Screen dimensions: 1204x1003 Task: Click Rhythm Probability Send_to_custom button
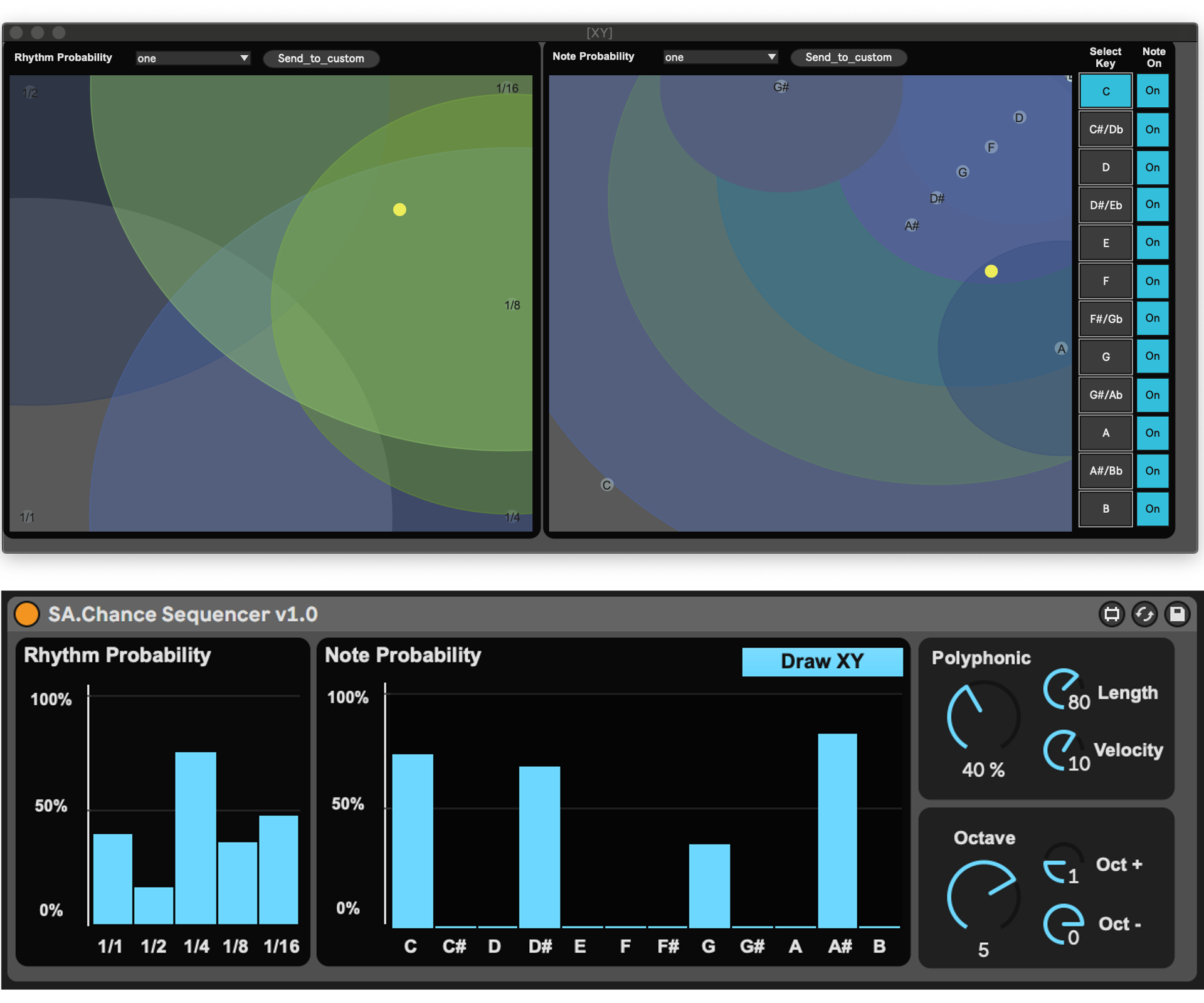click(x=320, y=58)
